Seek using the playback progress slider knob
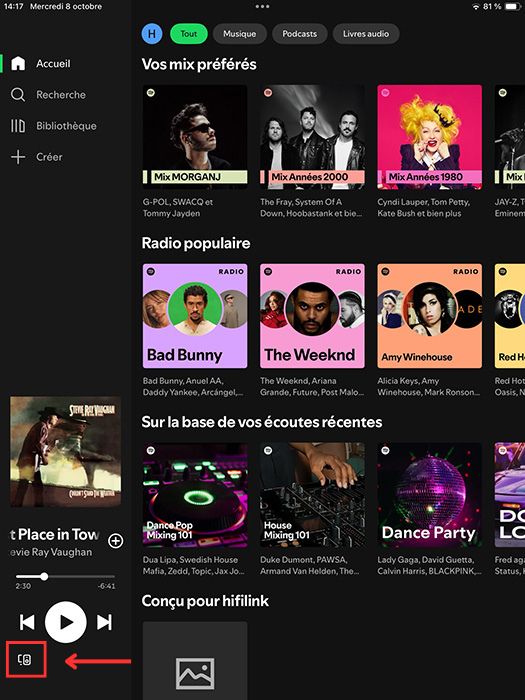The width and height of the screenshot is (525, 700). click(44, 576)
